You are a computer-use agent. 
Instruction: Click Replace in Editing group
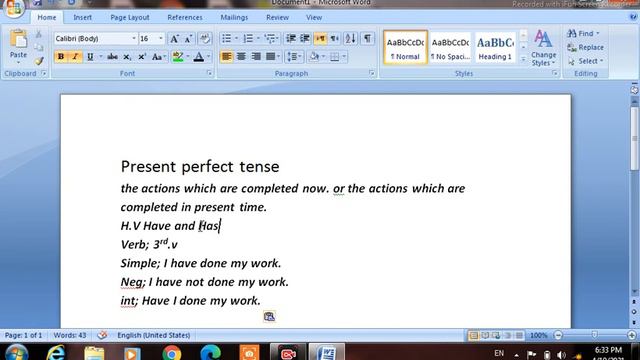[x=585, y=47]
